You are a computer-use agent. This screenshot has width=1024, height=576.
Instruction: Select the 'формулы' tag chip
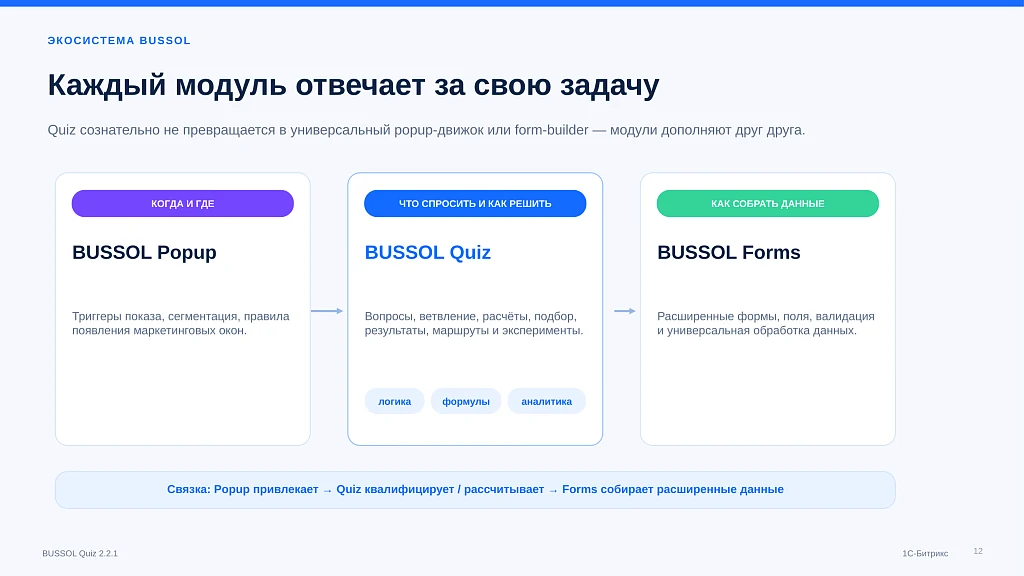[x=466, y=401]
